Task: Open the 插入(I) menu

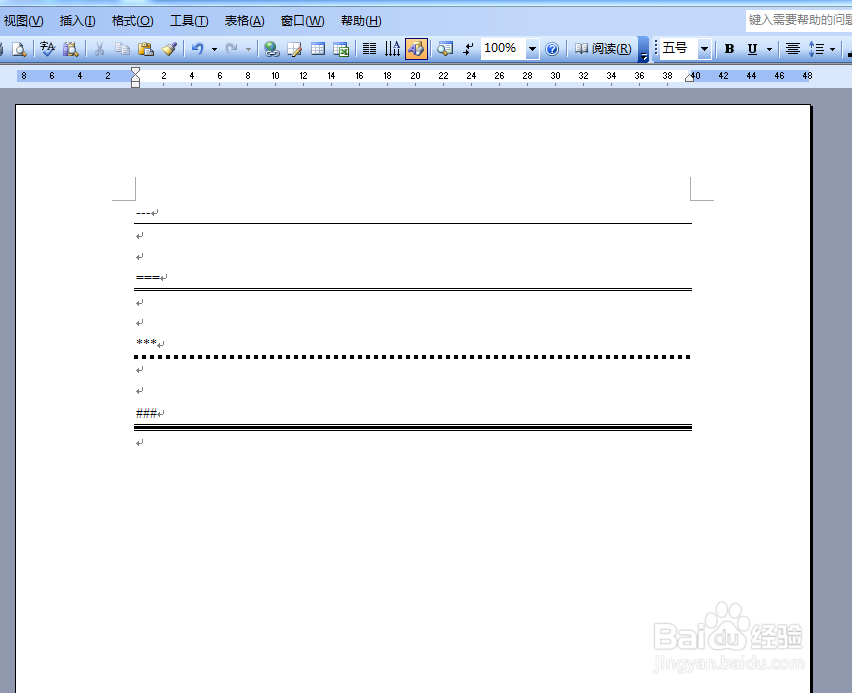Action: pos(78,21)
